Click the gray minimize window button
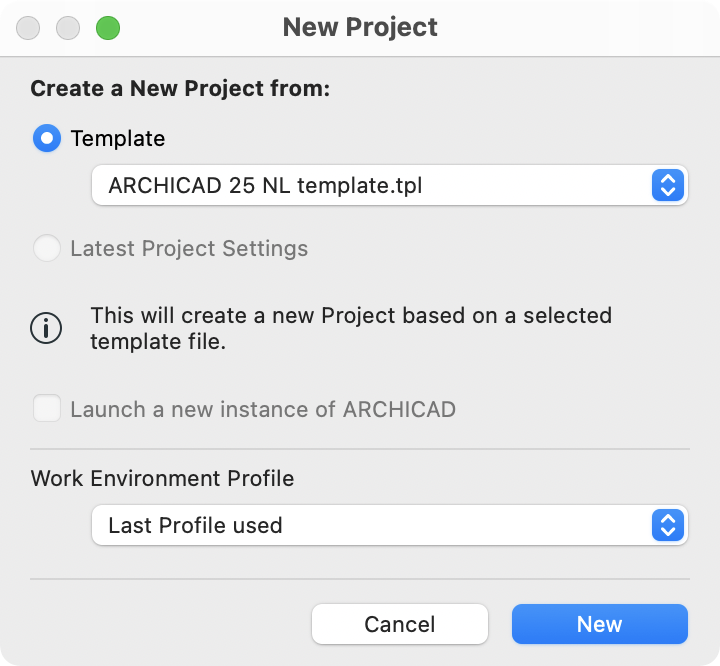Image resolution: width=720 pixels, height=666 pixels. click(x=68, y=28)
